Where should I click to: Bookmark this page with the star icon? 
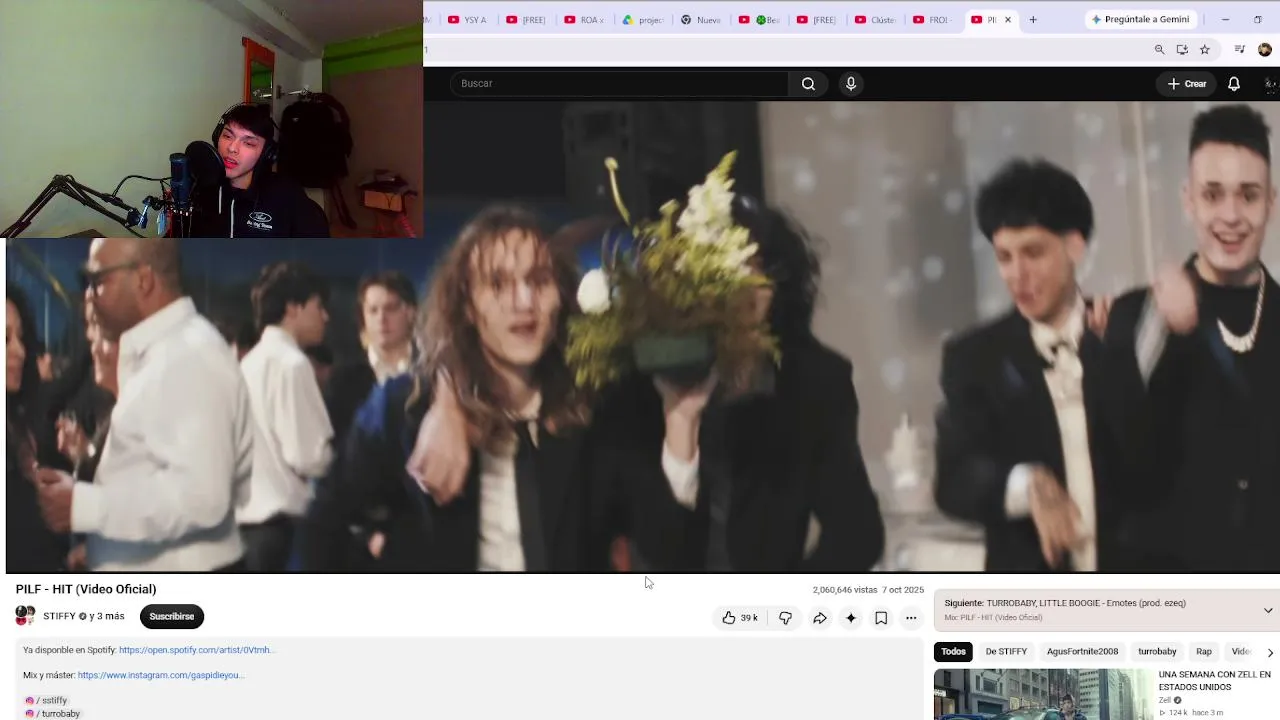click(x=1205, y=49)
